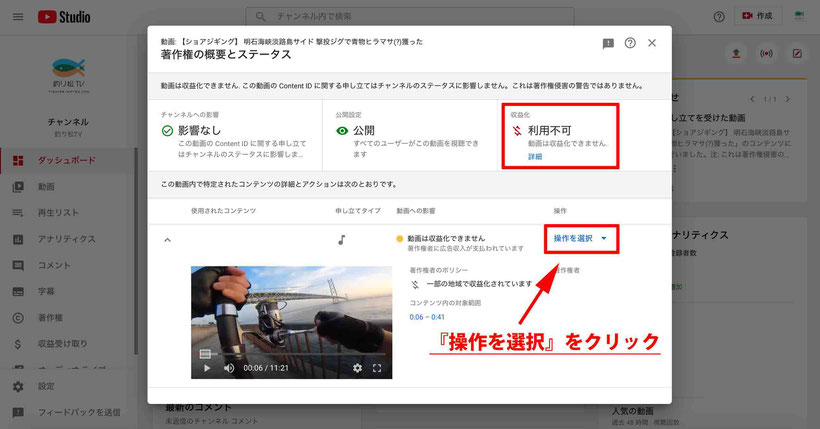Click the 詳細 link under 利用不可

point(534,156)
